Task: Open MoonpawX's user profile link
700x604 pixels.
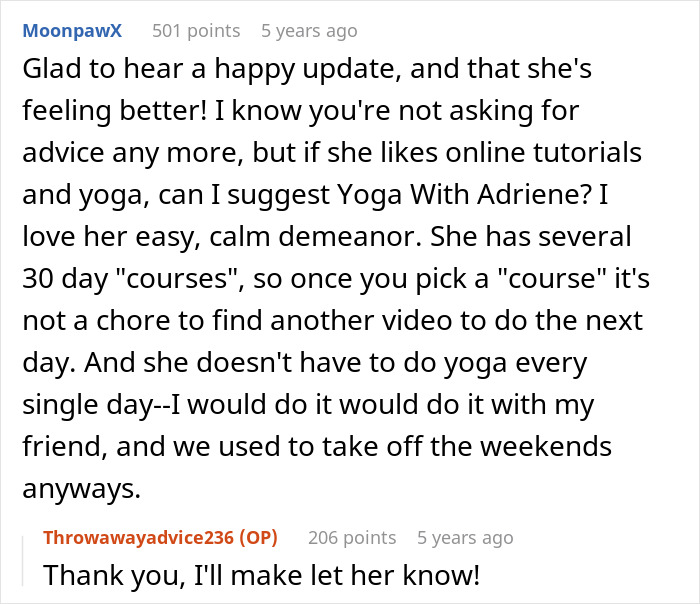Action: pos(71,30)
